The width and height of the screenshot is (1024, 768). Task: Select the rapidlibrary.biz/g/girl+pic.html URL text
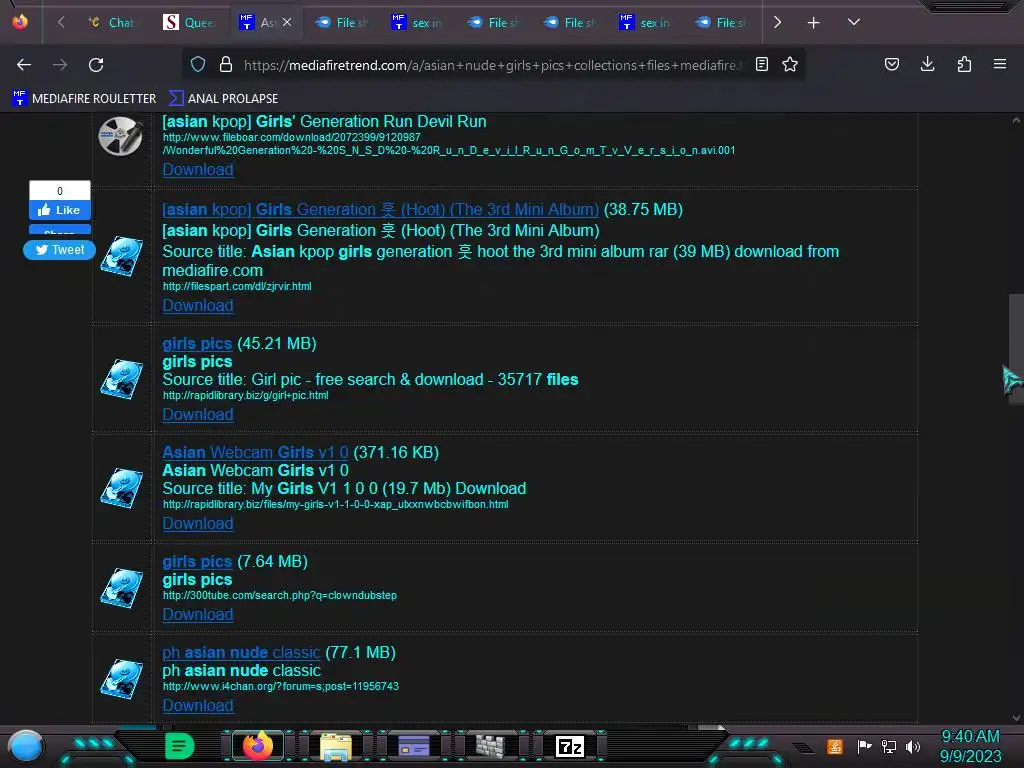point(246,396)
